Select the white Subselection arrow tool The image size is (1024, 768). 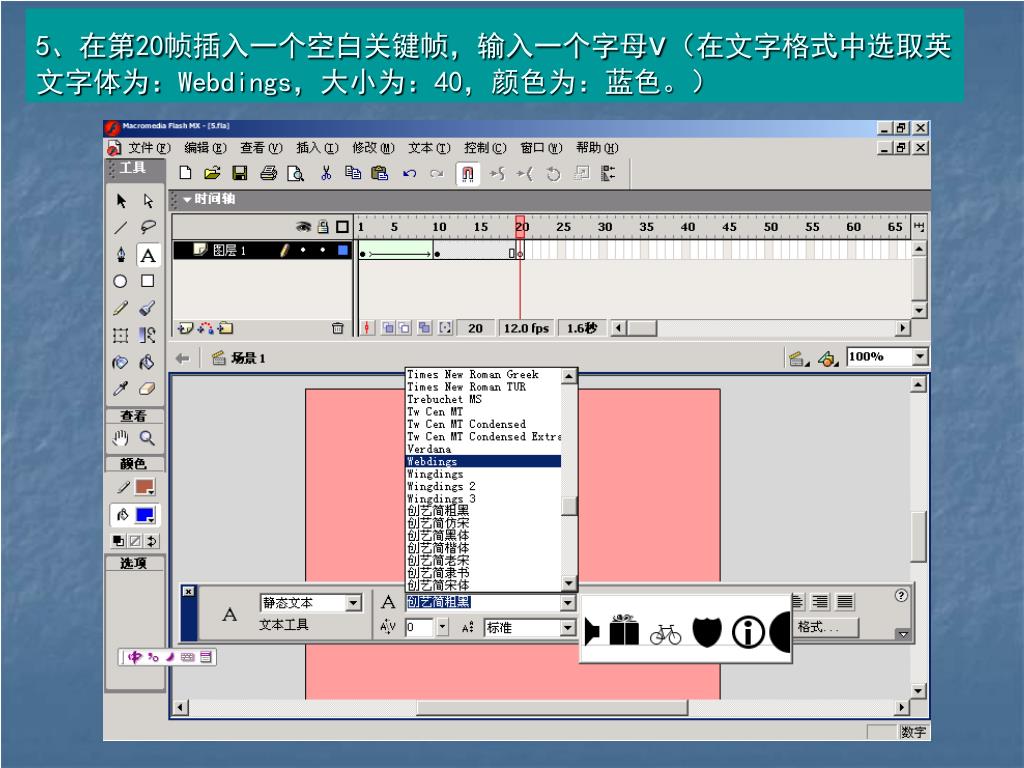(x=148, y=200)
